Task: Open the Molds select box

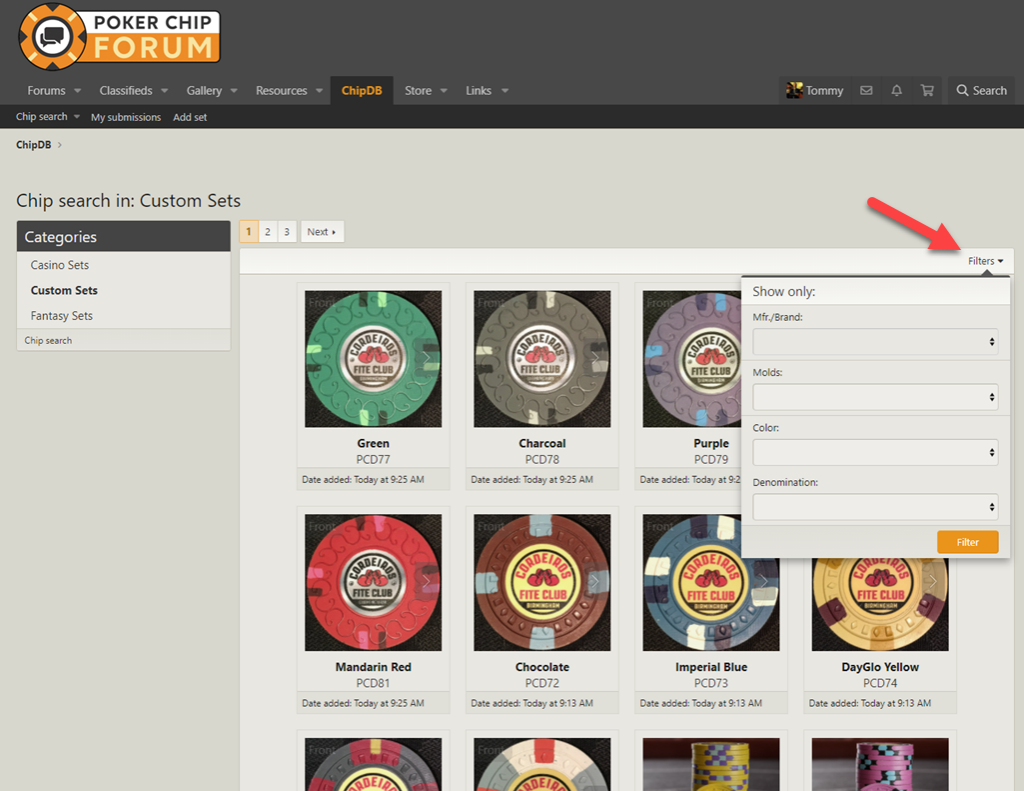Action: point(875,396)
